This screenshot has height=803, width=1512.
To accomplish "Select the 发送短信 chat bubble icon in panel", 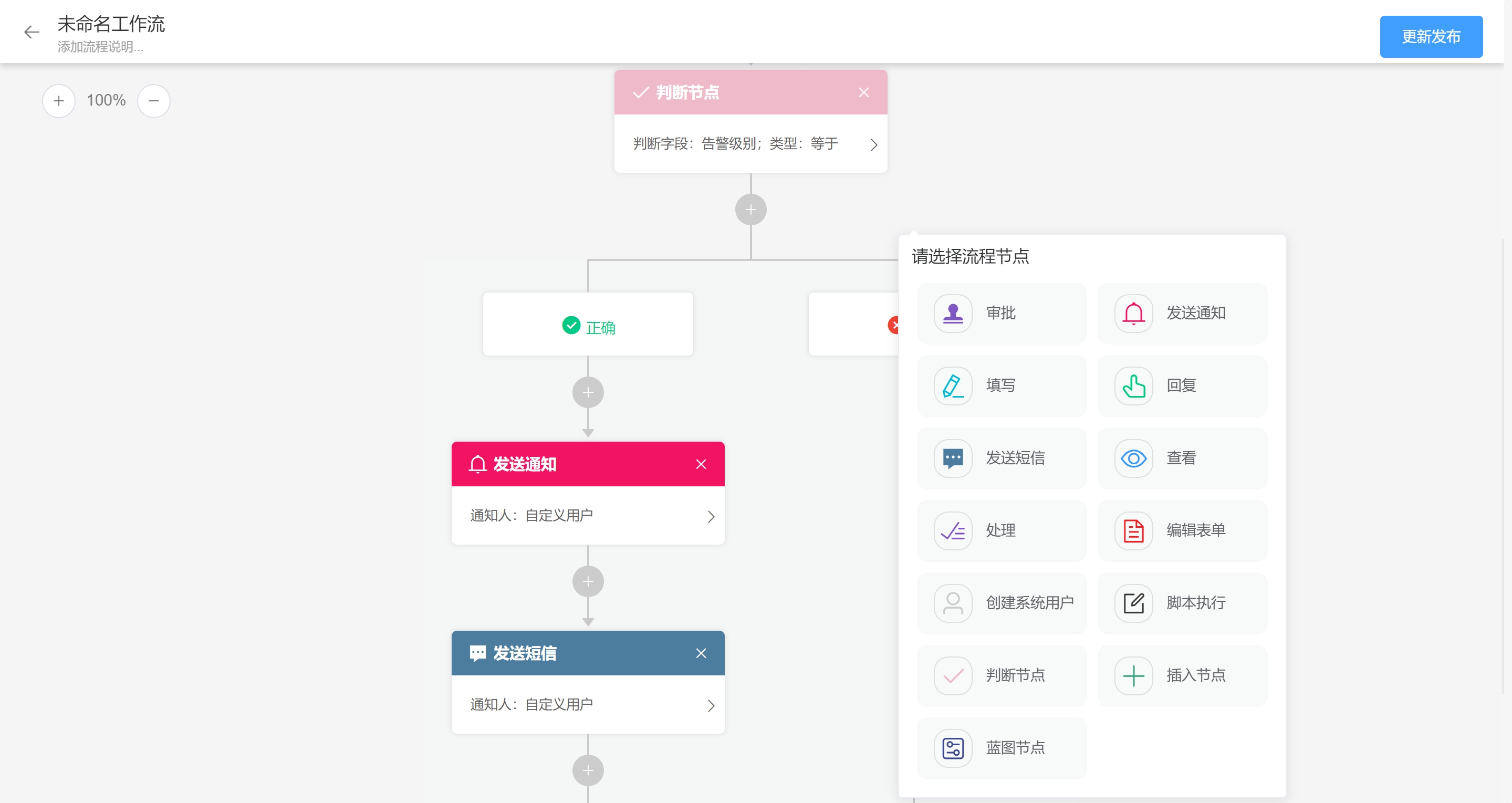I will coord(953,458).
